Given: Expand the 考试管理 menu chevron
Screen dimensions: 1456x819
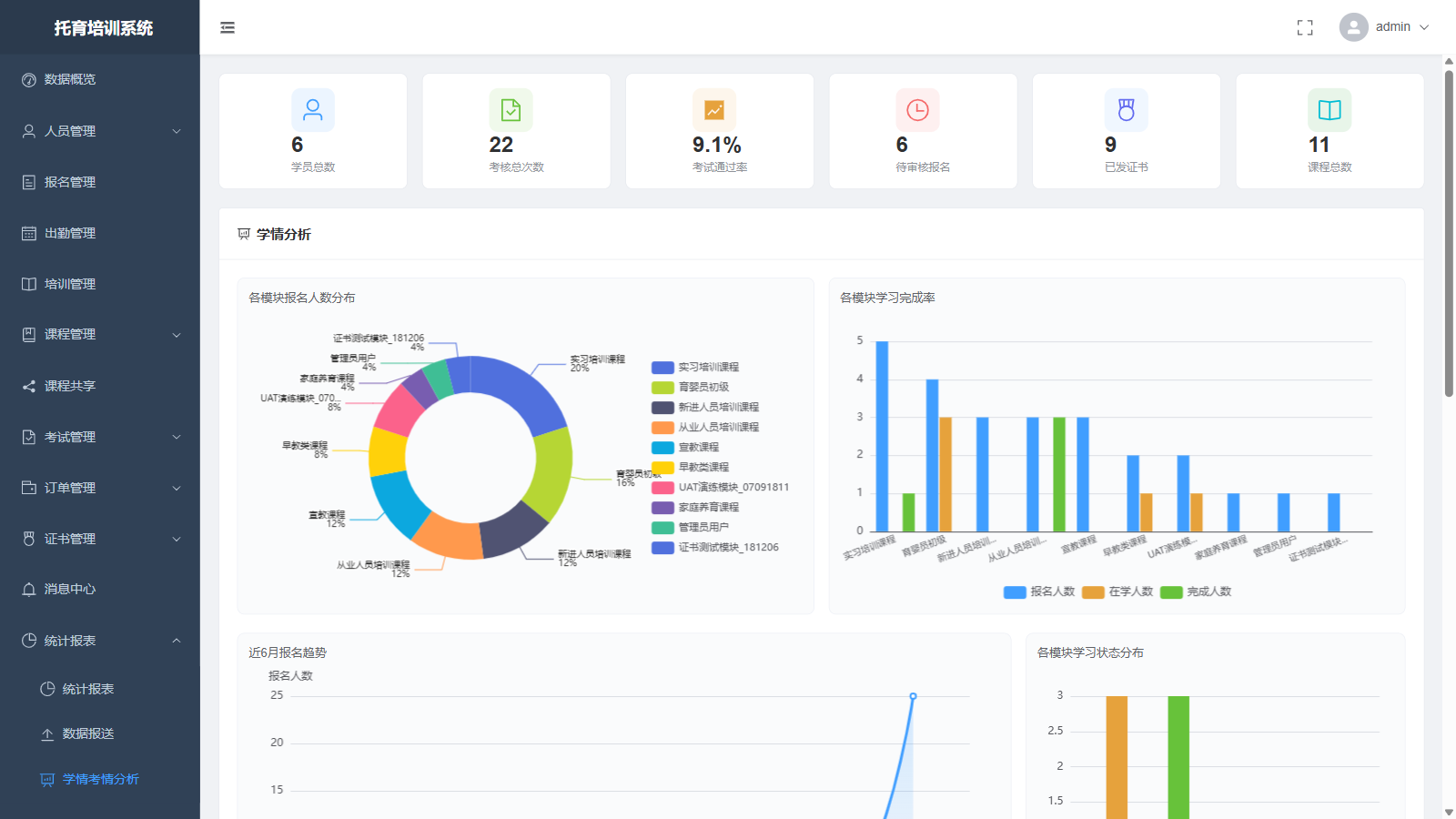Looking at the screenshot, I should [x=177, y=437].
